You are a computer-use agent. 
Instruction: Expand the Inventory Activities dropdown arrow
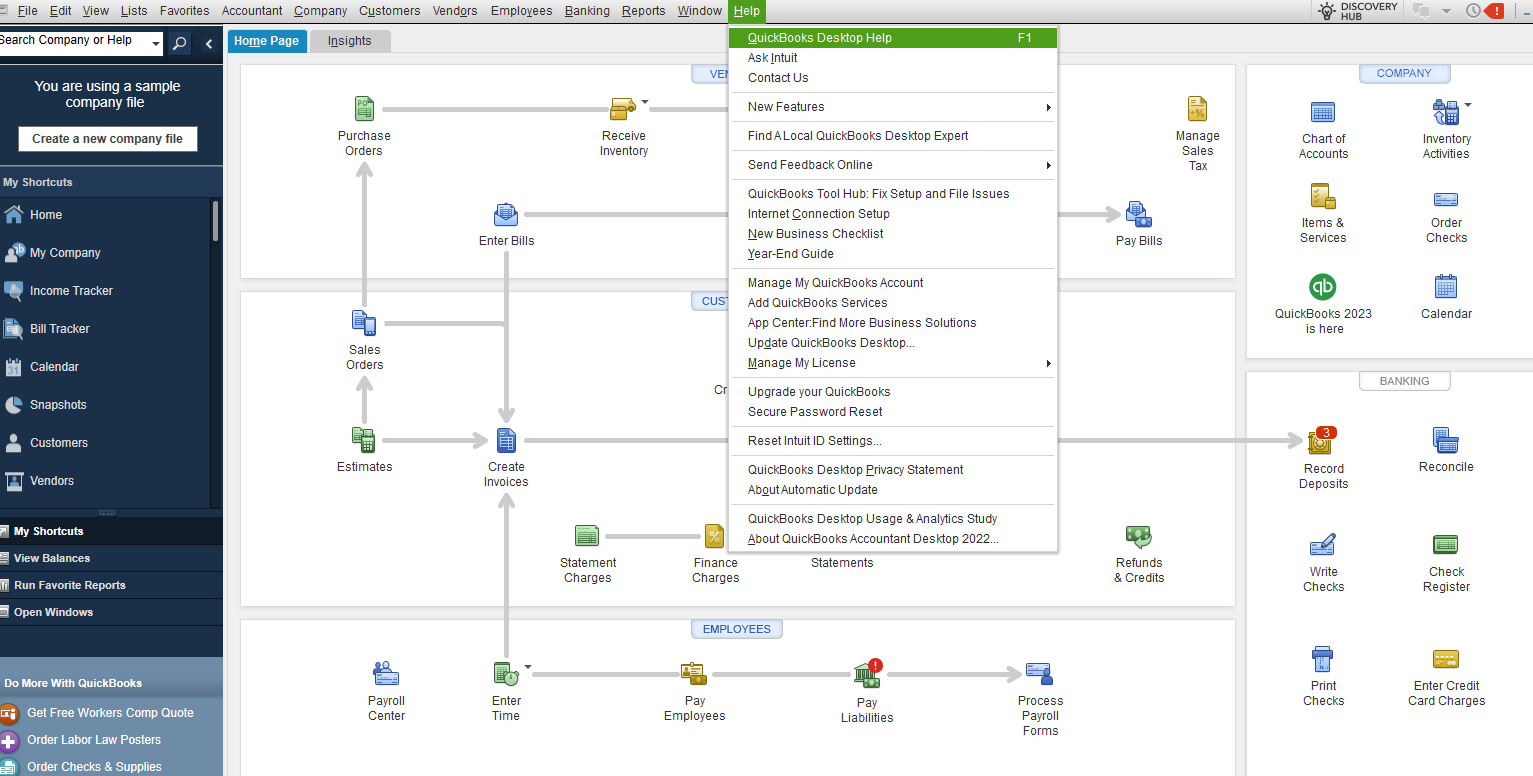click(1467, 105)
